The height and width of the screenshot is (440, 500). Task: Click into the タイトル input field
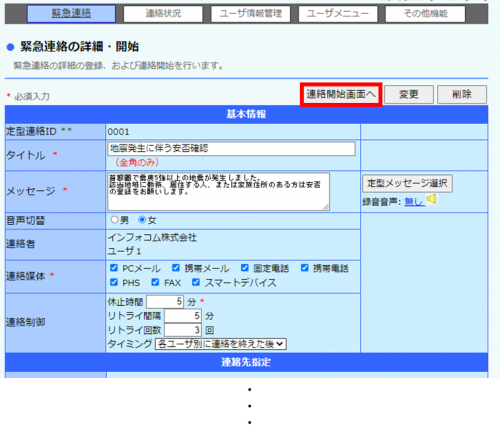(231, 149)
